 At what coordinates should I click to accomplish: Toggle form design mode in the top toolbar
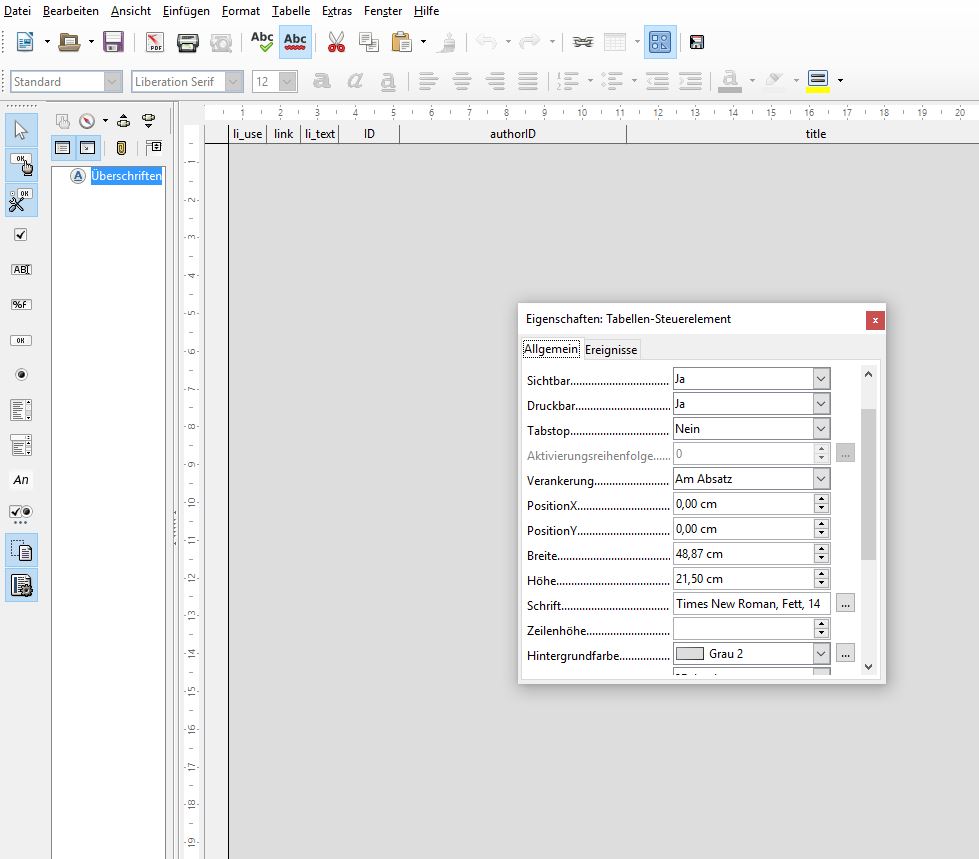point(660,42)
